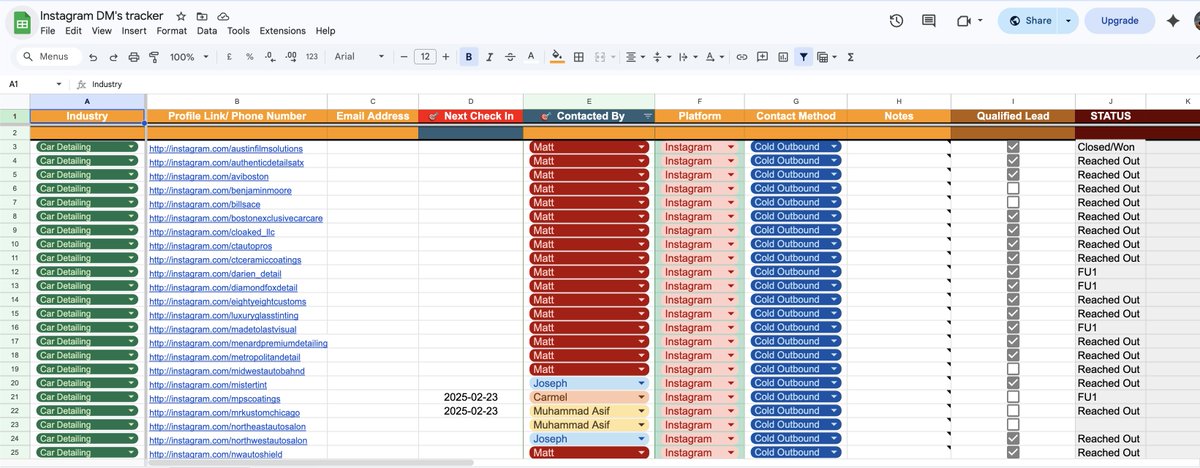Open horizontal align dropdown
The height and width of the screenshot is (468, 1200).
coord(635,57)
